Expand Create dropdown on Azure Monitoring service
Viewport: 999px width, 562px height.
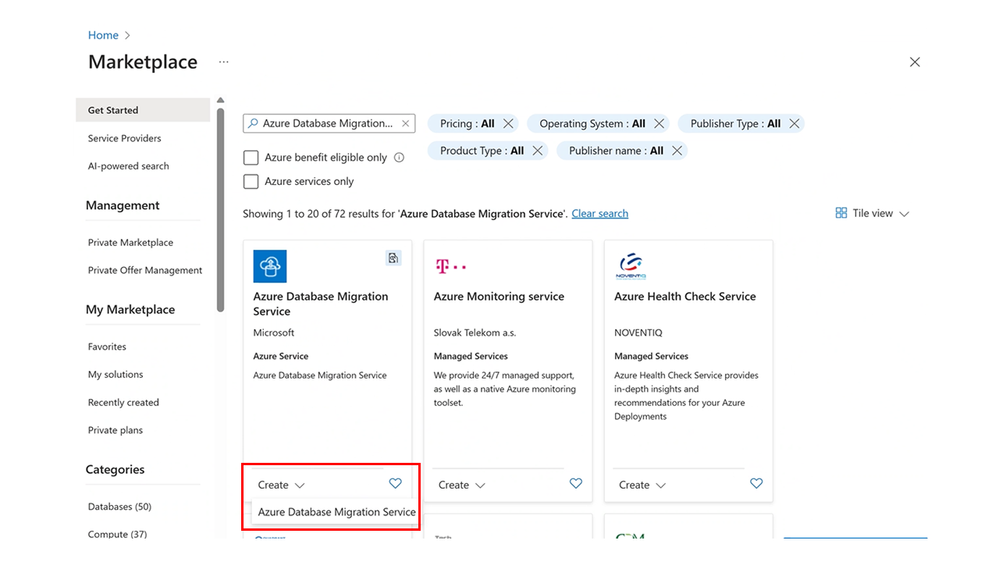[x=461, y=485]
